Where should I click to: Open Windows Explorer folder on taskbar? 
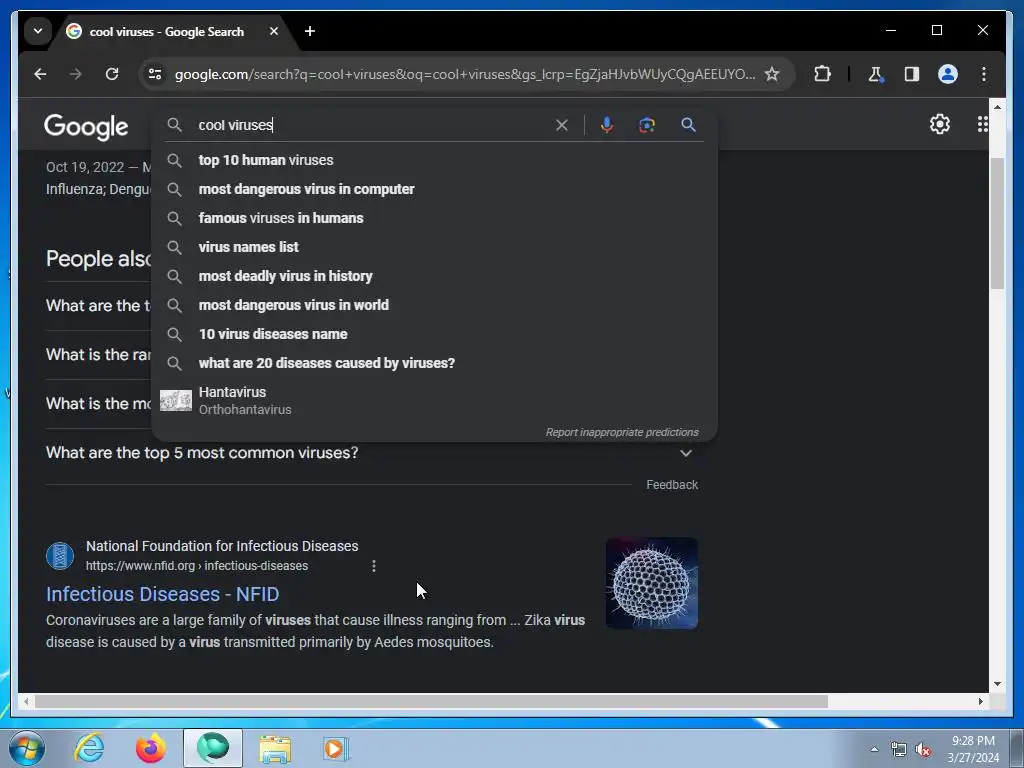(275, 748)
